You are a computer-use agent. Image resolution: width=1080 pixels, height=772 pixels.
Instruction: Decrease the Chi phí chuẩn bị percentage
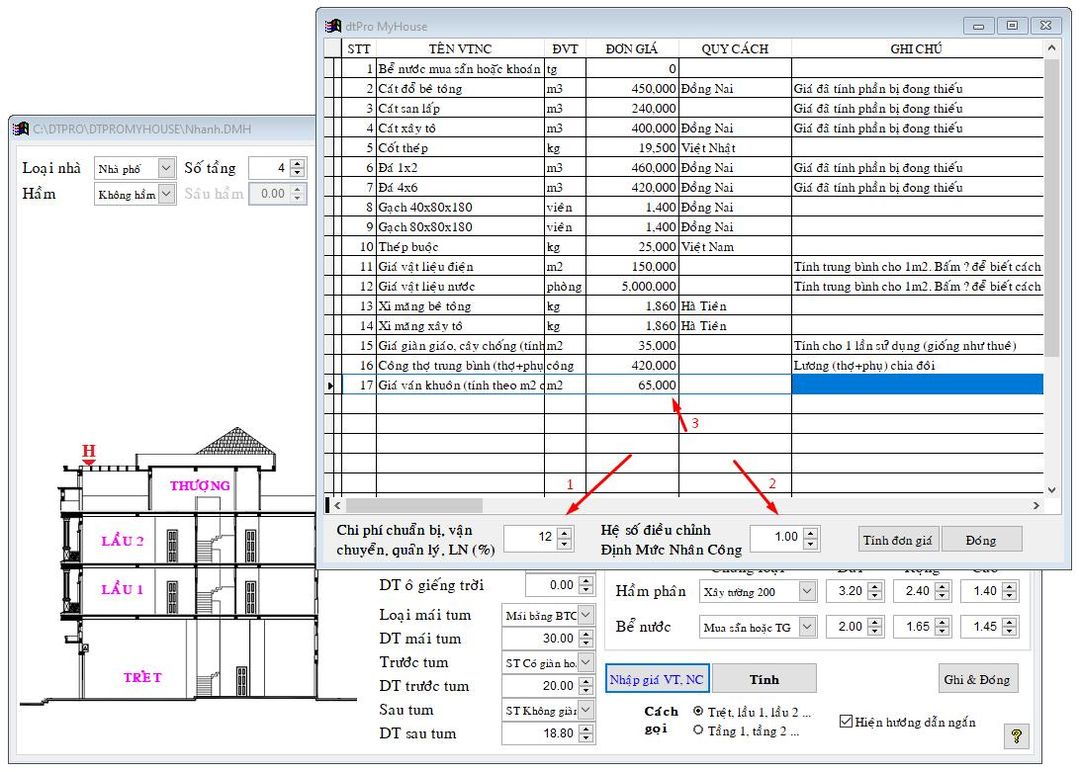(x=565, y=544)
